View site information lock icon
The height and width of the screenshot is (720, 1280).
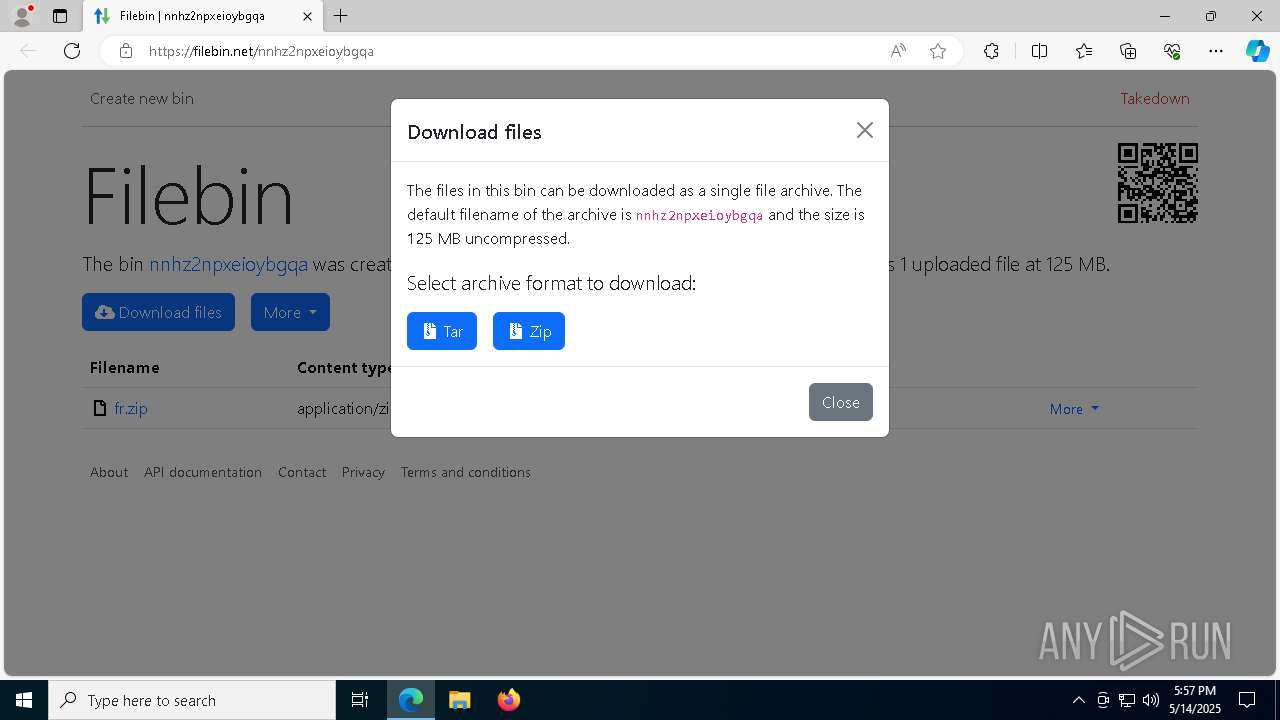coord(126,51)
